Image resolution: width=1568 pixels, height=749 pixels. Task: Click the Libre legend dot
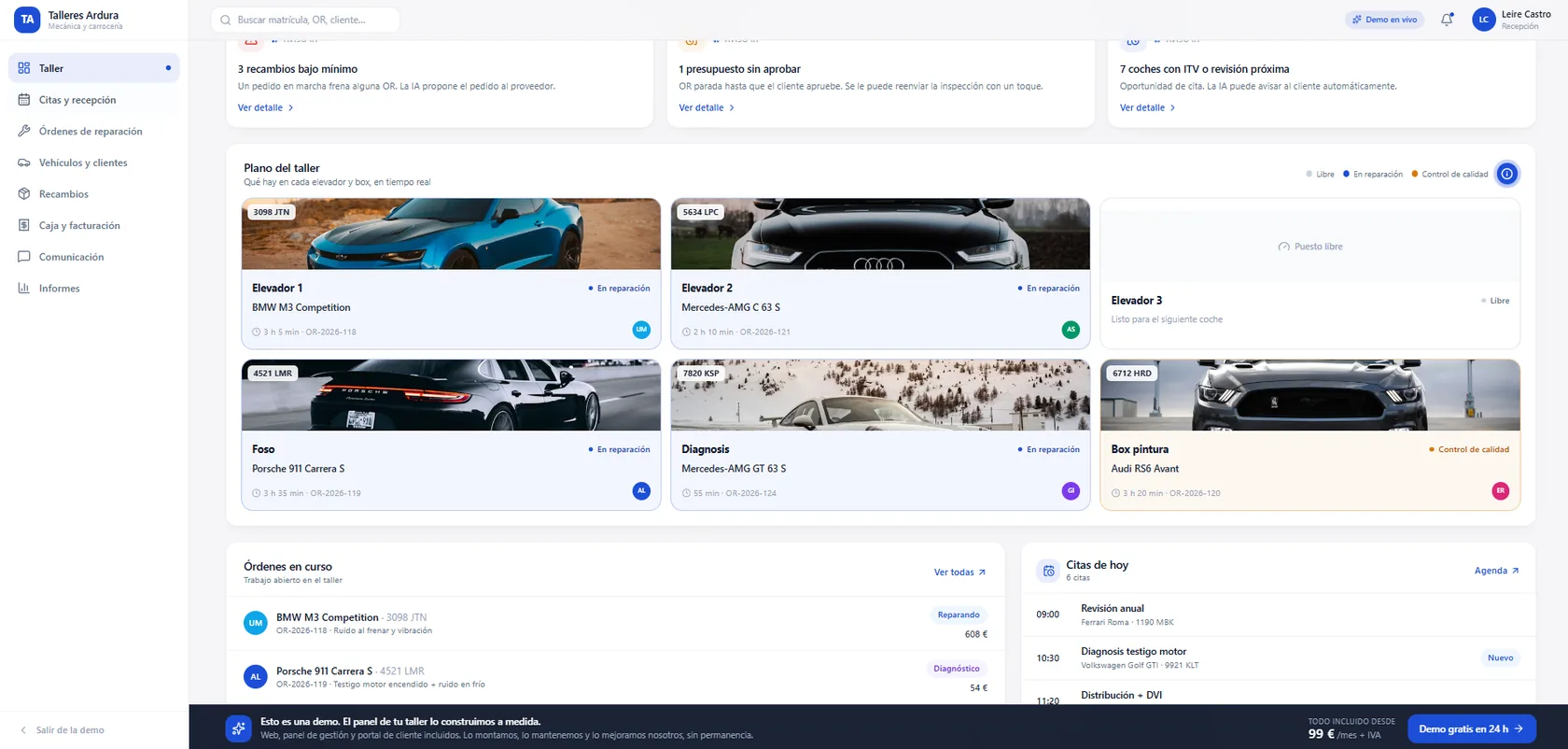point(1309,174)
